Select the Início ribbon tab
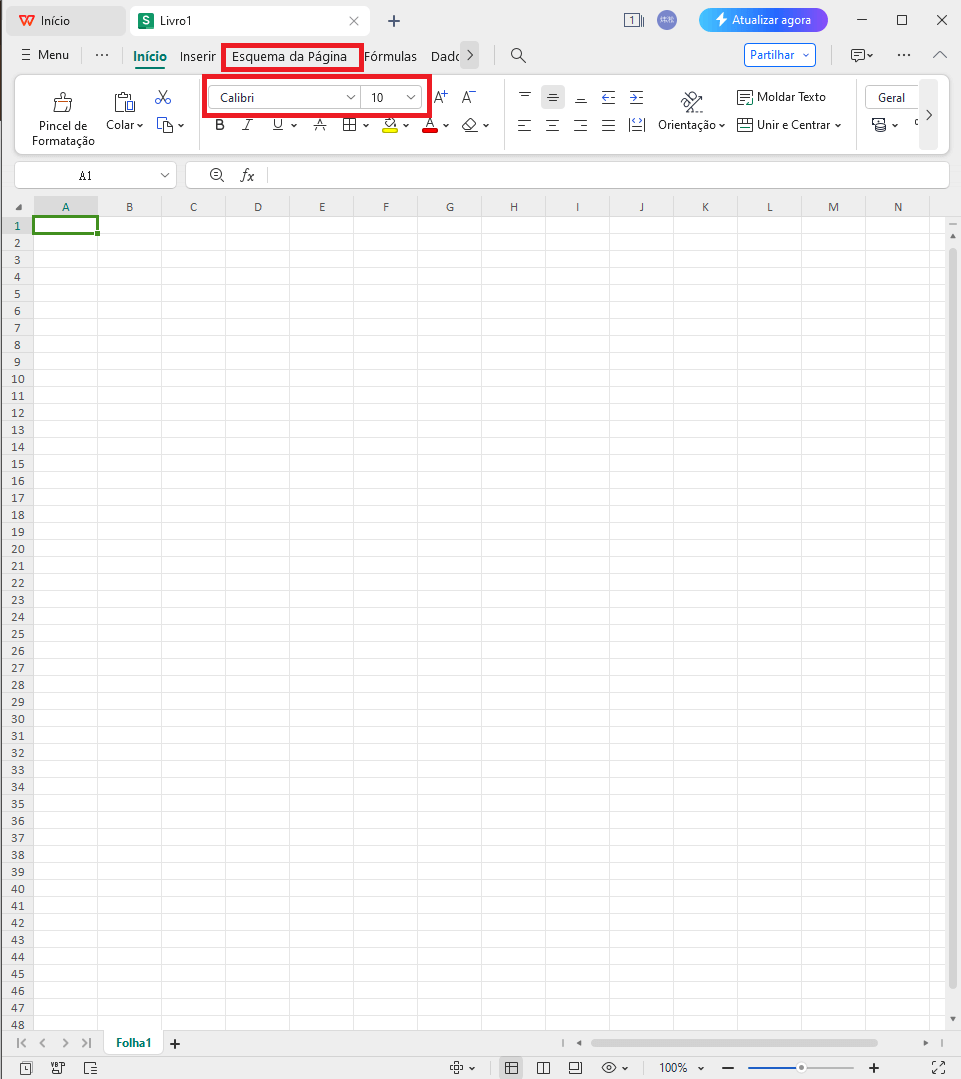The height and width of the screenshot is (1079, 961). point(150,56)
